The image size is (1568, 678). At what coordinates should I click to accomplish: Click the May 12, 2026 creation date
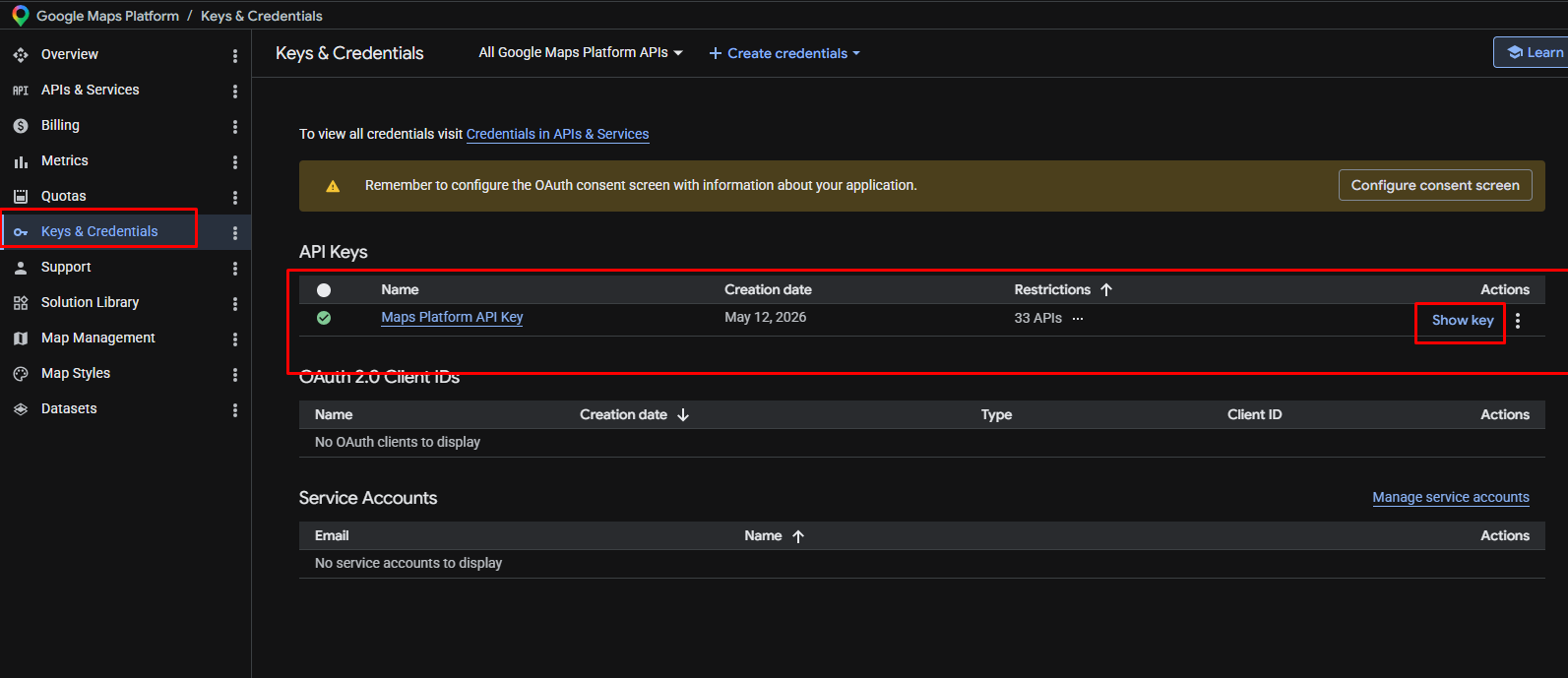[766, 318]
